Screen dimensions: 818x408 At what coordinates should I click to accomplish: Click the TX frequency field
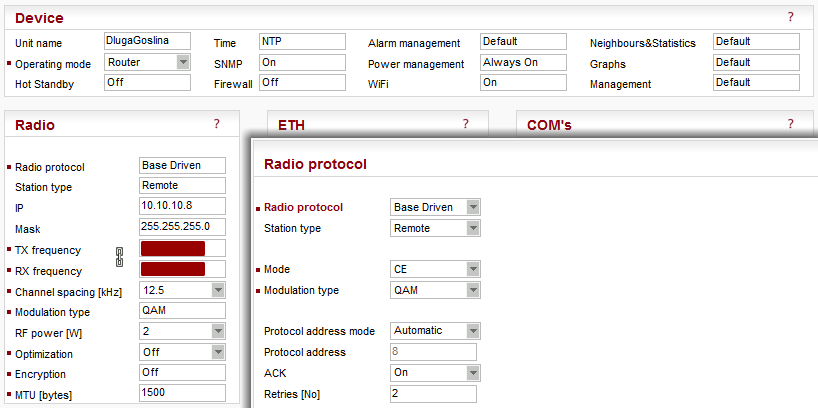pos(183,248)
